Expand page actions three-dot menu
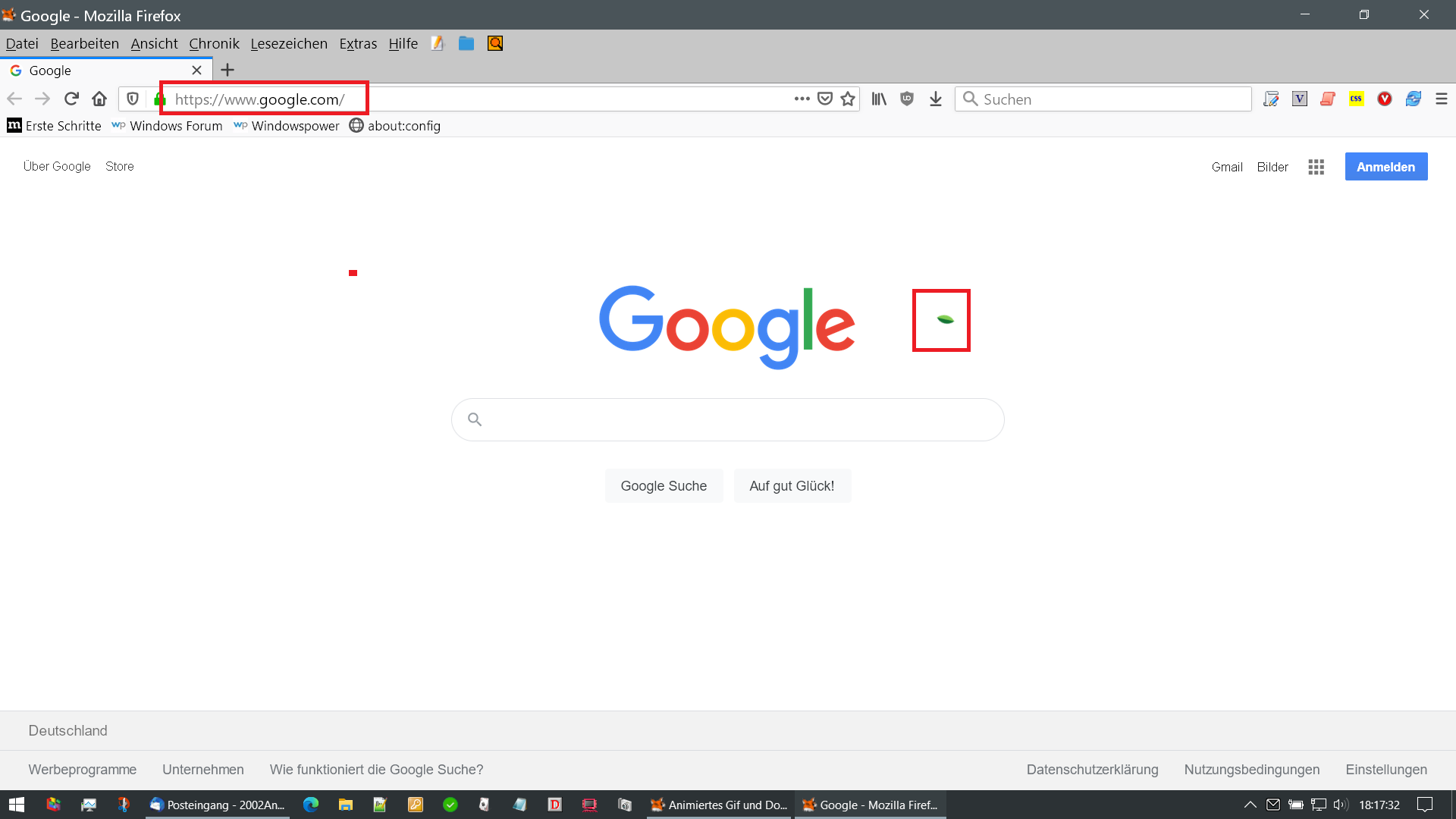The width and height of the screenshot is (1456, 819). coord(802,99)
